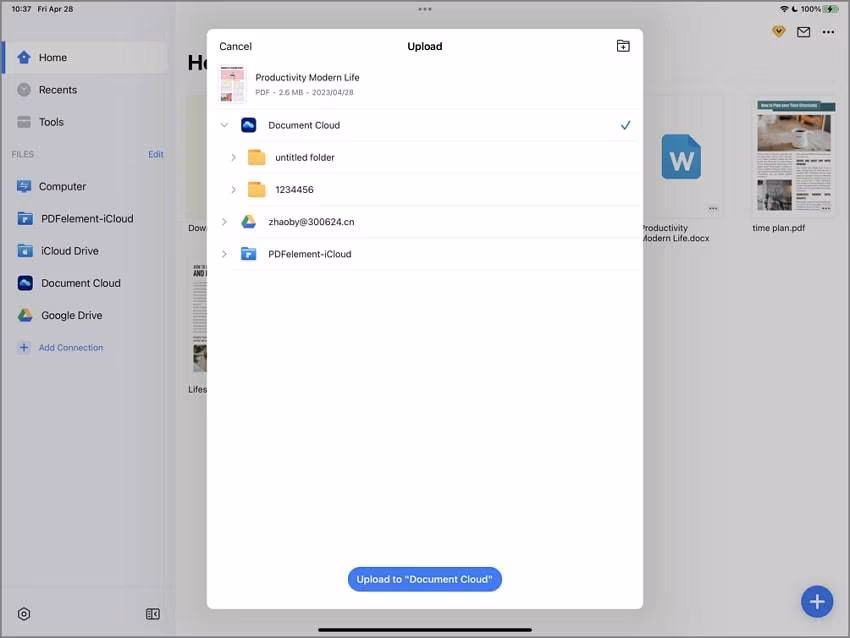
Task: Click the plus icon beside Add Connection
Action: pyautogui.click(x=24, y=347)
